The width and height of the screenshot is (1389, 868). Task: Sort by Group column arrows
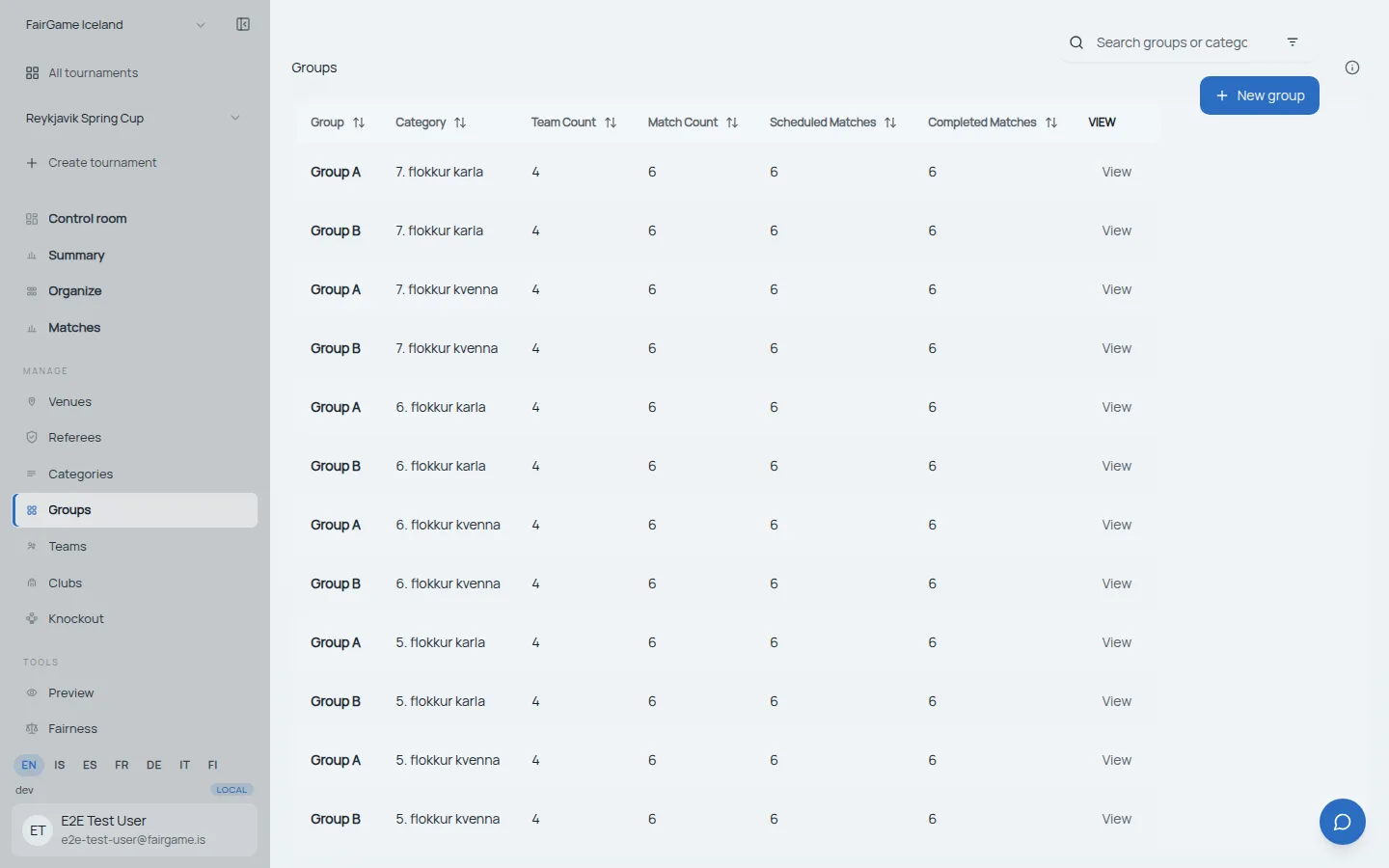(359, 122)
